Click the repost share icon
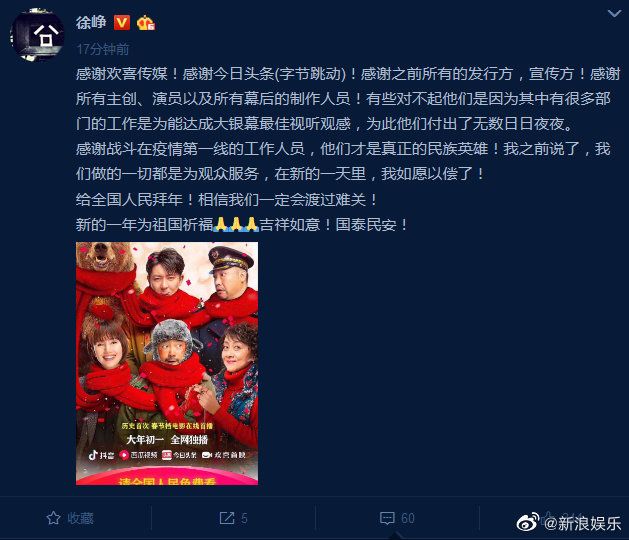Viewport: 629px width, 540px height. click(227, 518)
